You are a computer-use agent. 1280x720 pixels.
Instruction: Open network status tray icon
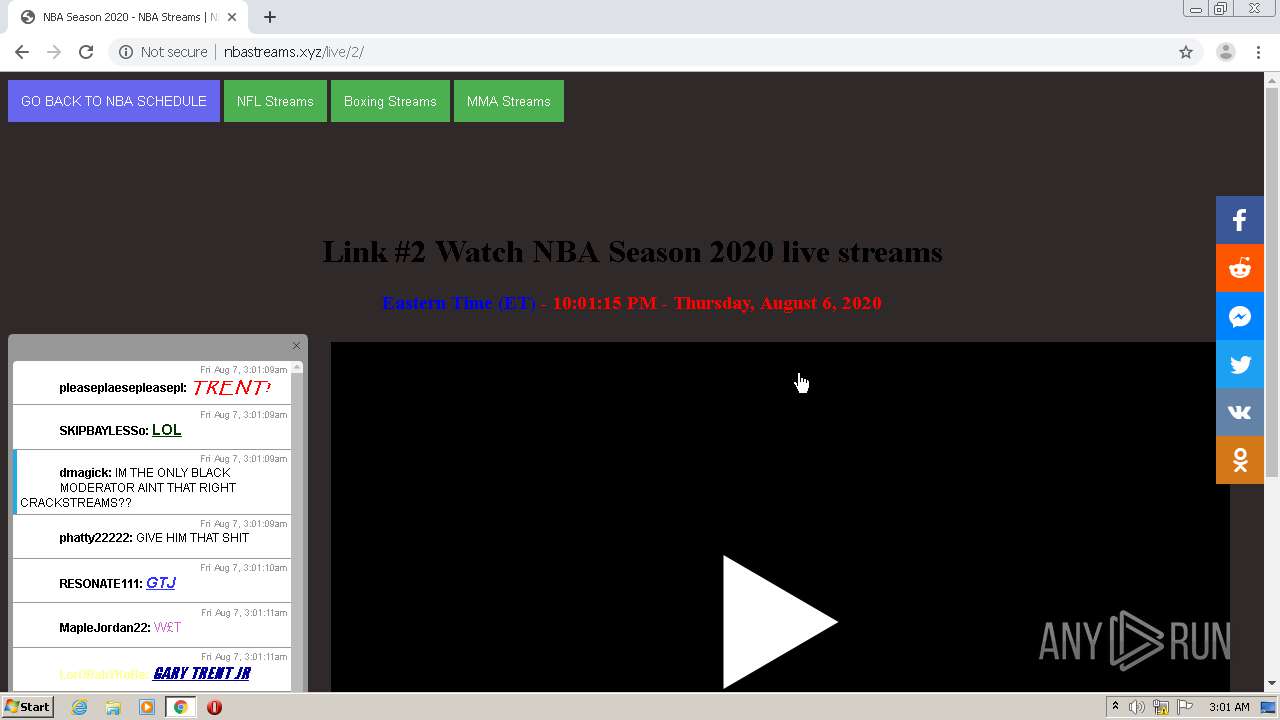click(x=1161, y=707)
